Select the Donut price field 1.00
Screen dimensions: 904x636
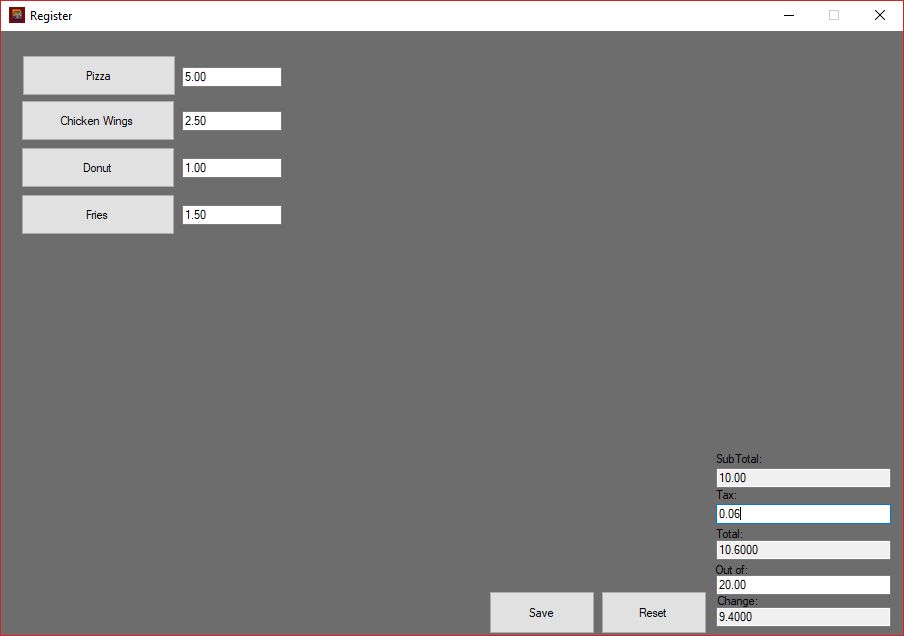(x=232, y=168)
